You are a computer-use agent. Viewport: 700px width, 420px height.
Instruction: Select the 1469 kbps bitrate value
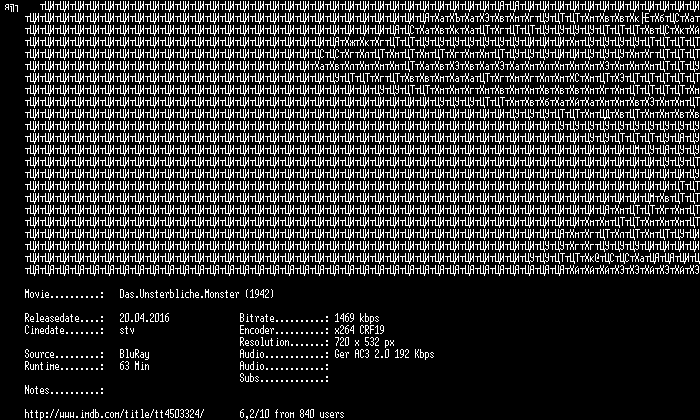click(357, 318)
